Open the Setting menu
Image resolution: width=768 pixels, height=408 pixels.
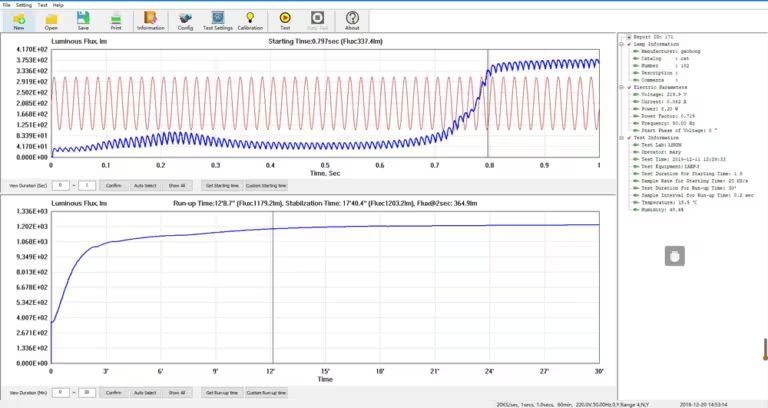point(24,5)
